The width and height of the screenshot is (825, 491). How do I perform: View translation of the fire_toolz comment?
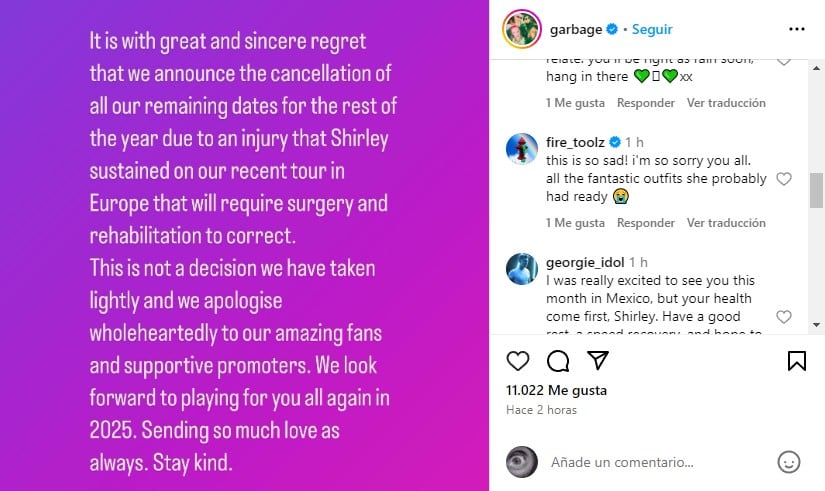[726, 223]
